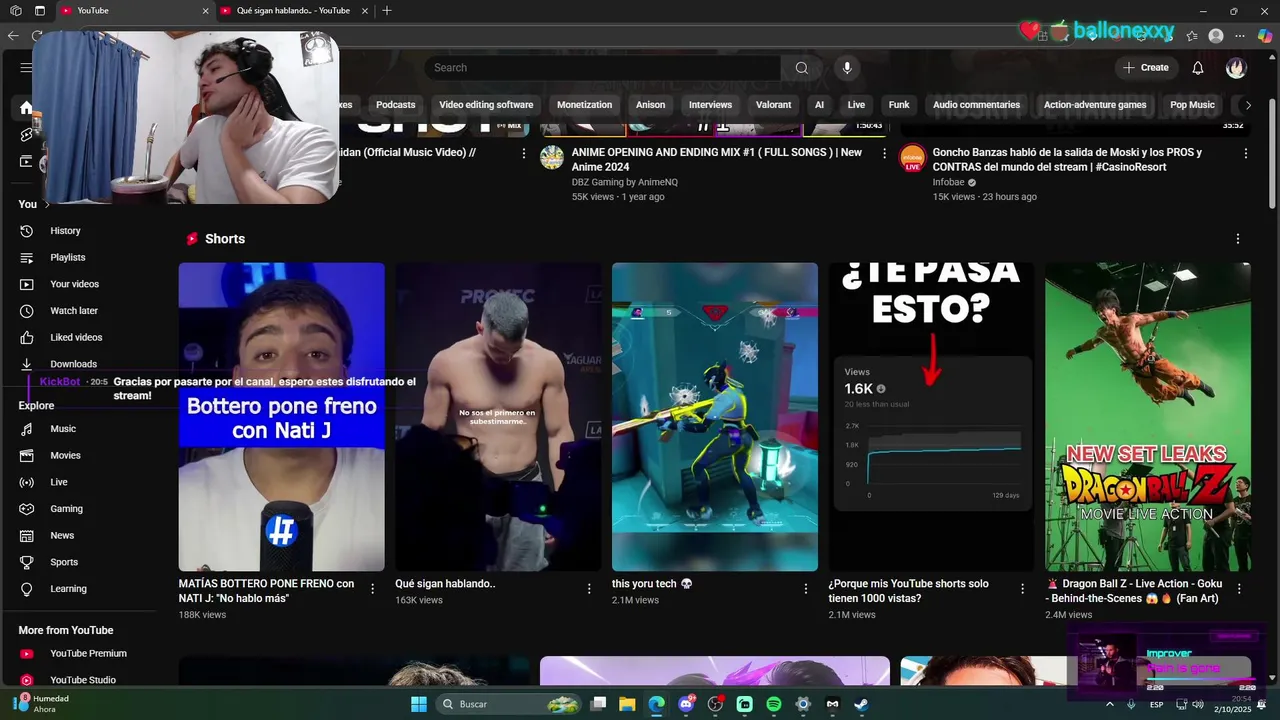Open Shorts shelf more options menu
1280x720 pixels.
click(x=1237, y=239)
